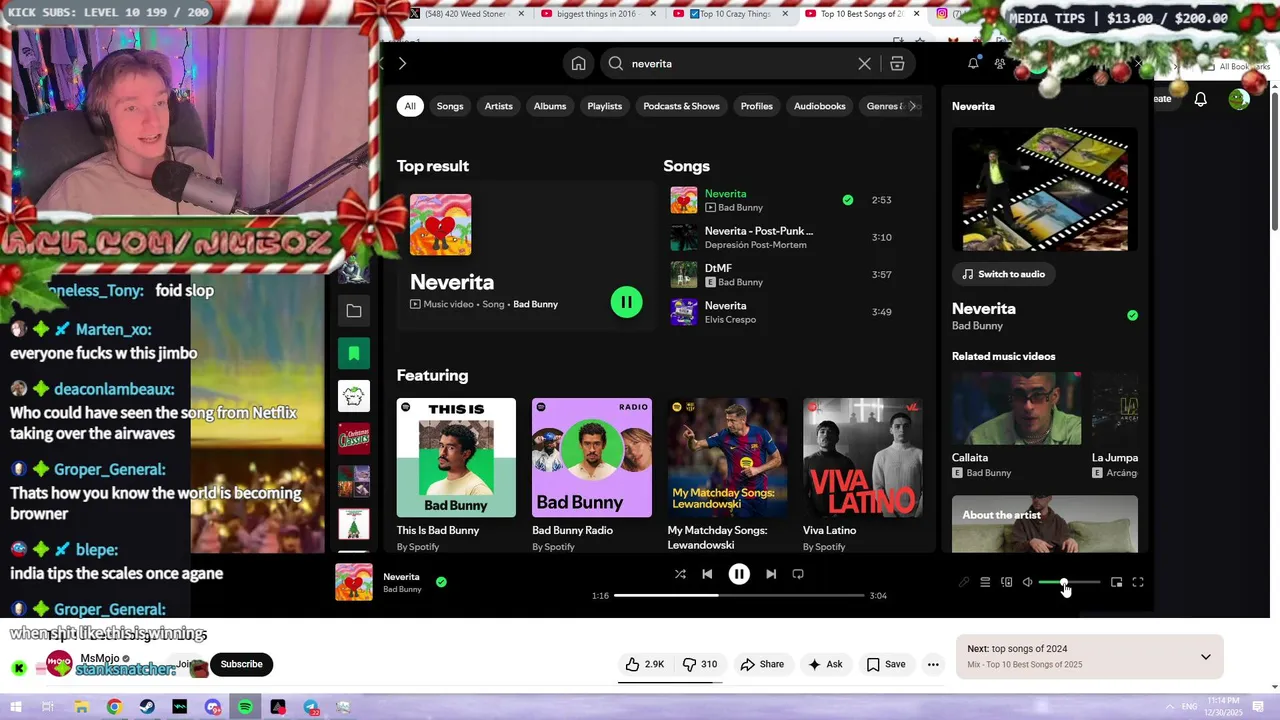The image size is (1280, 720).
Task: Open Spotify notifications bell
Action: point(973,63)
